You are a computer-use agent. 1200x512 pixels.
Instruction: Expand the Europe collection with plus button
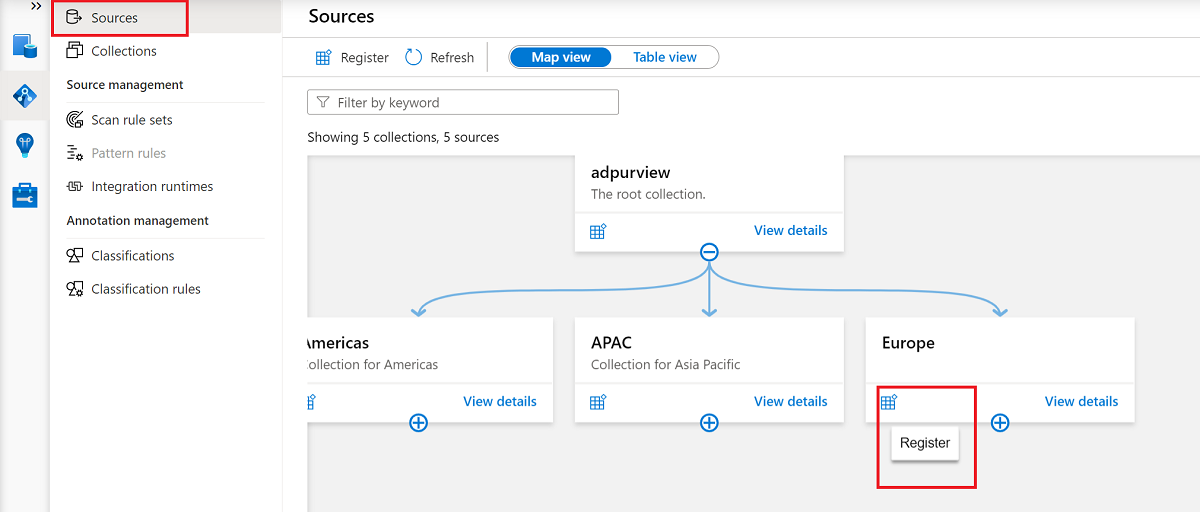(1000, 423)
